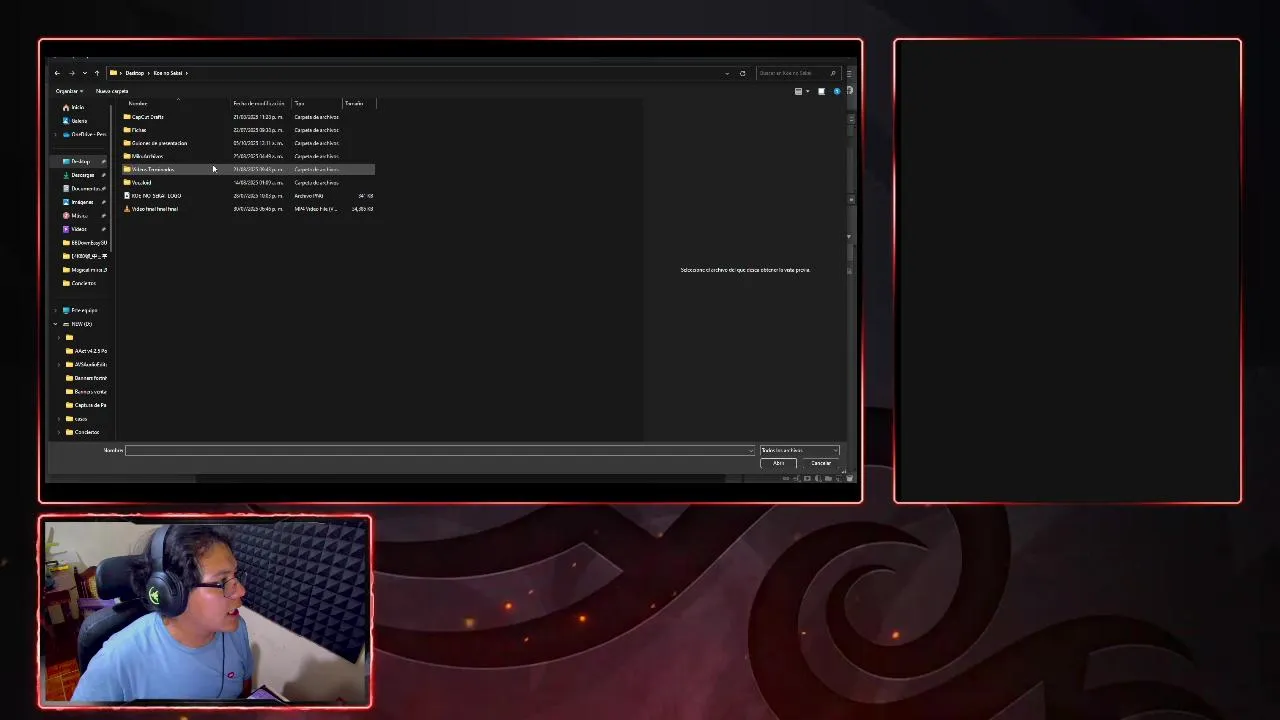This screenshot has width=1280, height=720.
Task: Go back with the left arrow
Action: coord(57,73)
